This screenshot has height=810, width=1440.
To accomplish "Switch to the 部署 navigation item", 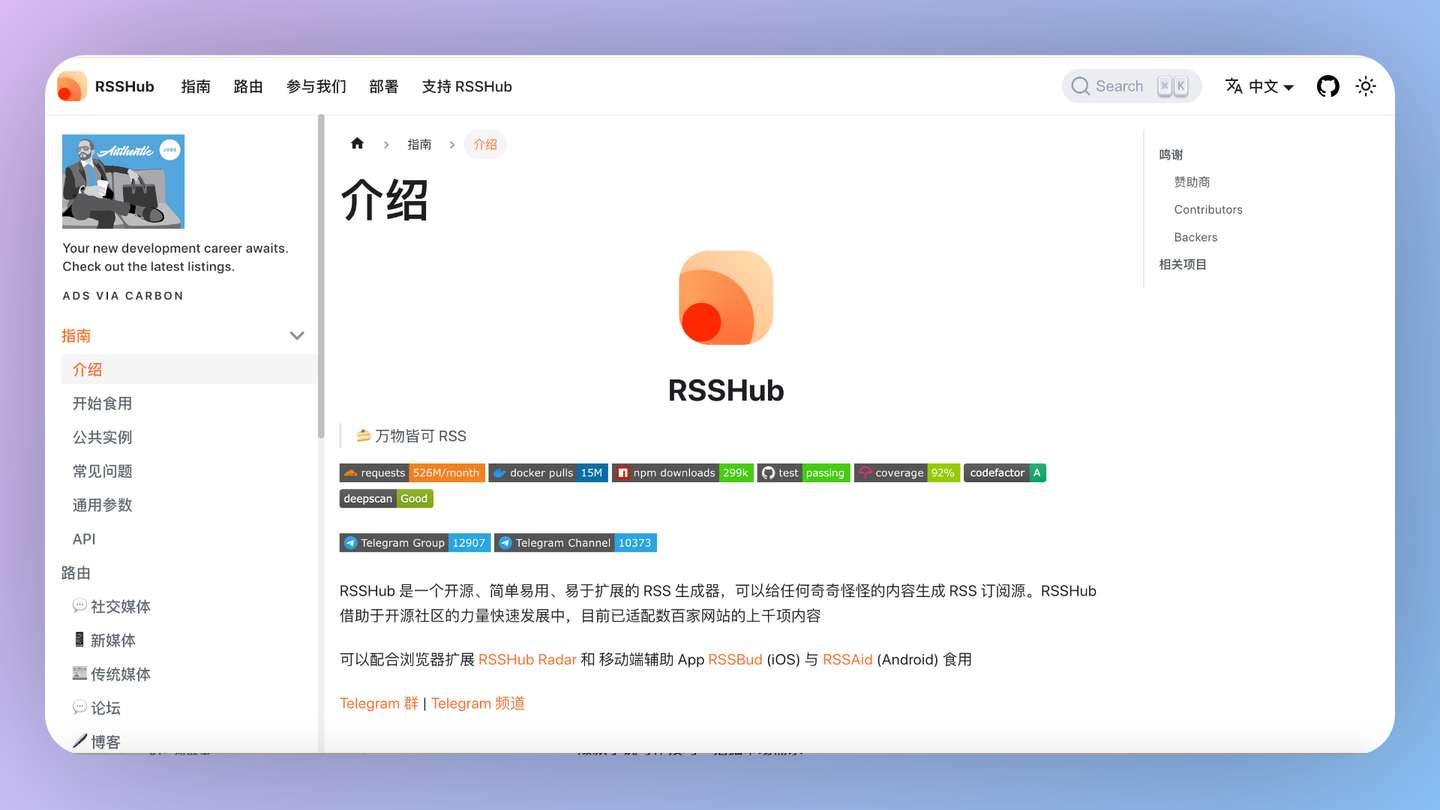I will pyautogui.click(x=384, y=86).
